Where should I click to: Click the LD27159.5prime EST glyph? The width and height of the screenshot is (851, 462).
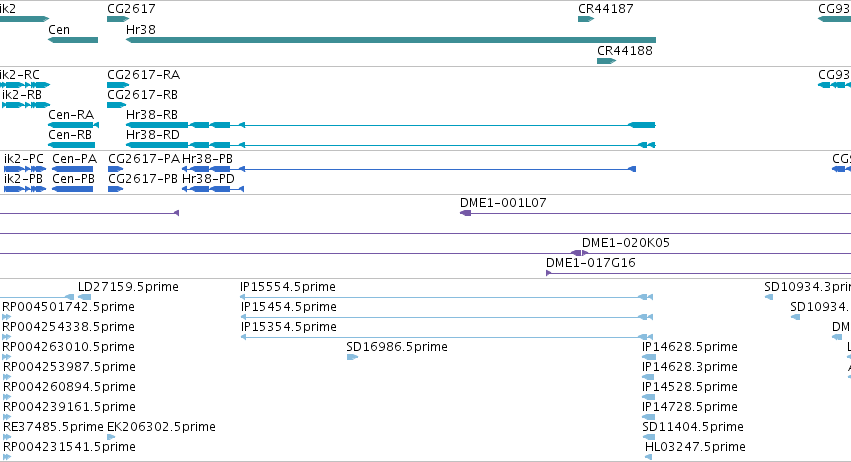pos(84,297)
